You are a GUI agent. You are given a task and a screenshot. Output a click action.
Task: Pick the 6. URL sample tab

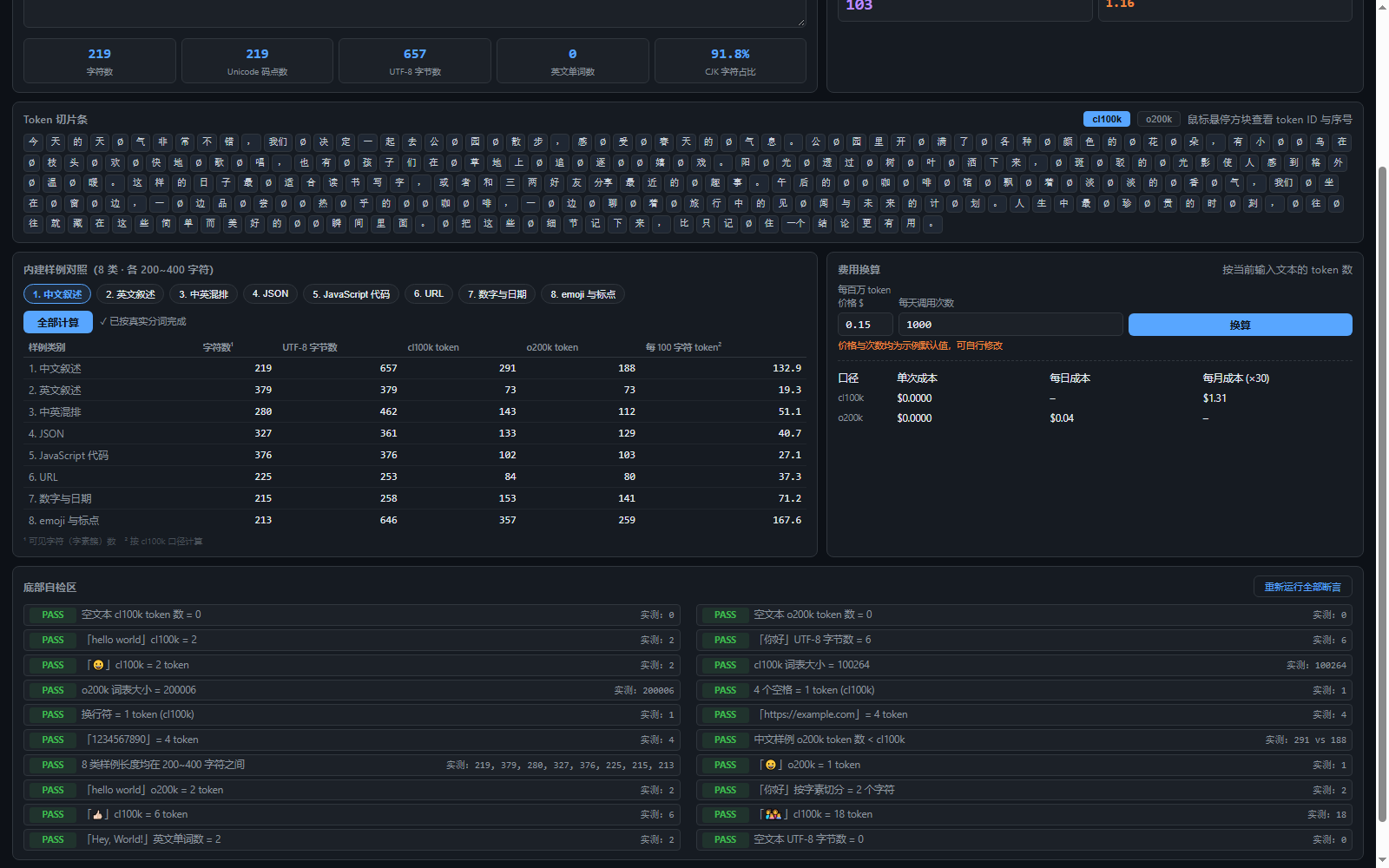click(428, 294)
